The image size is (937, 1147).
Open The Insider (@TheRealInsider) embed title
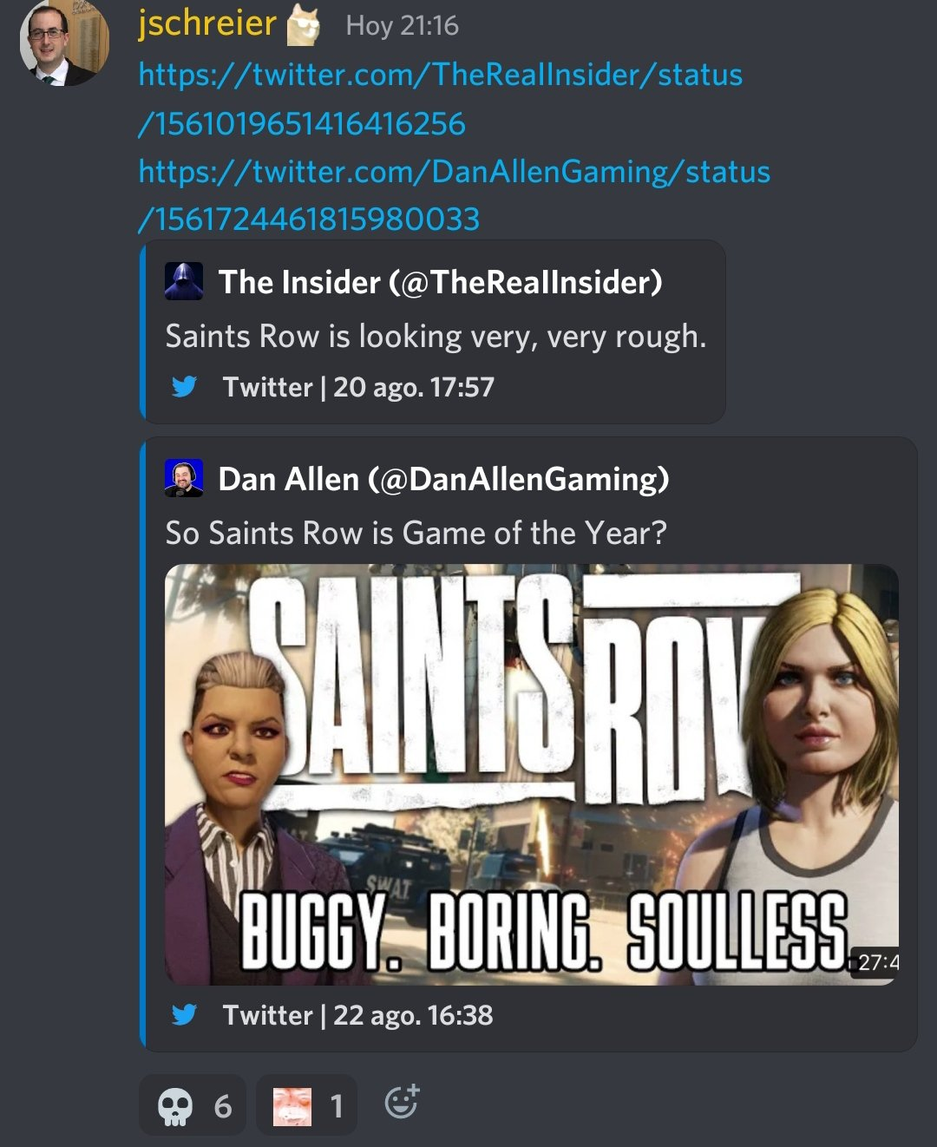tap(440, 282)
